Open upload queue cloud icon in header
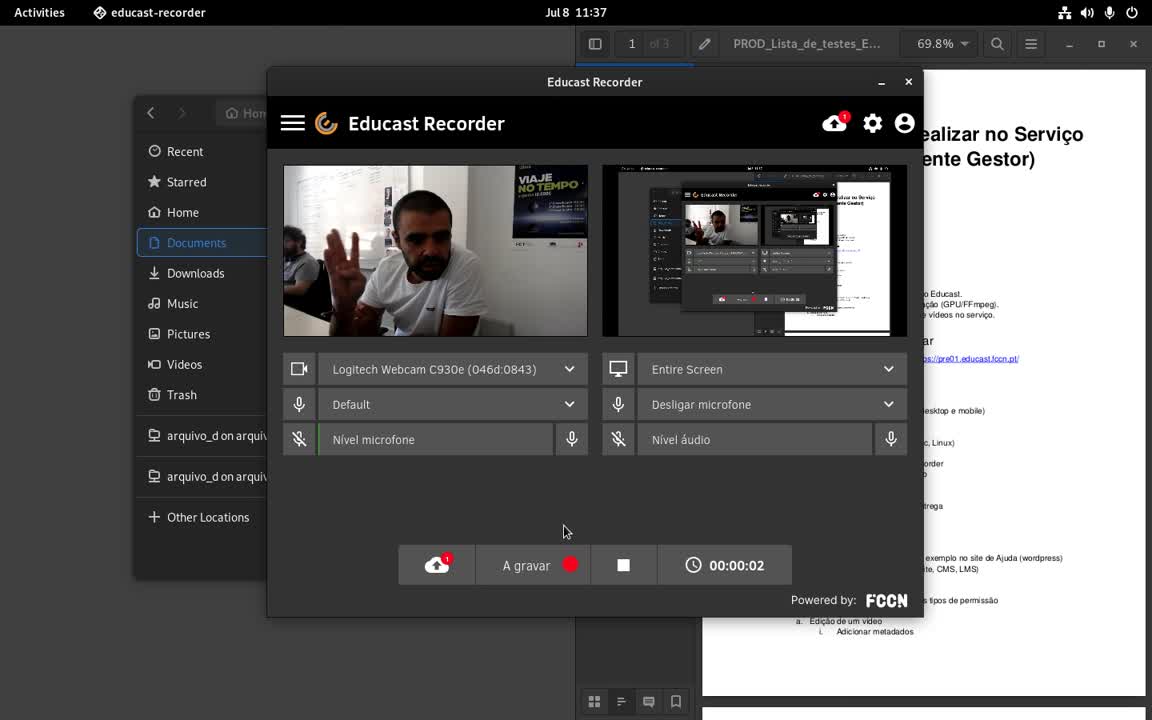This screenshot has height=720, width=1152. pos(835,123)
